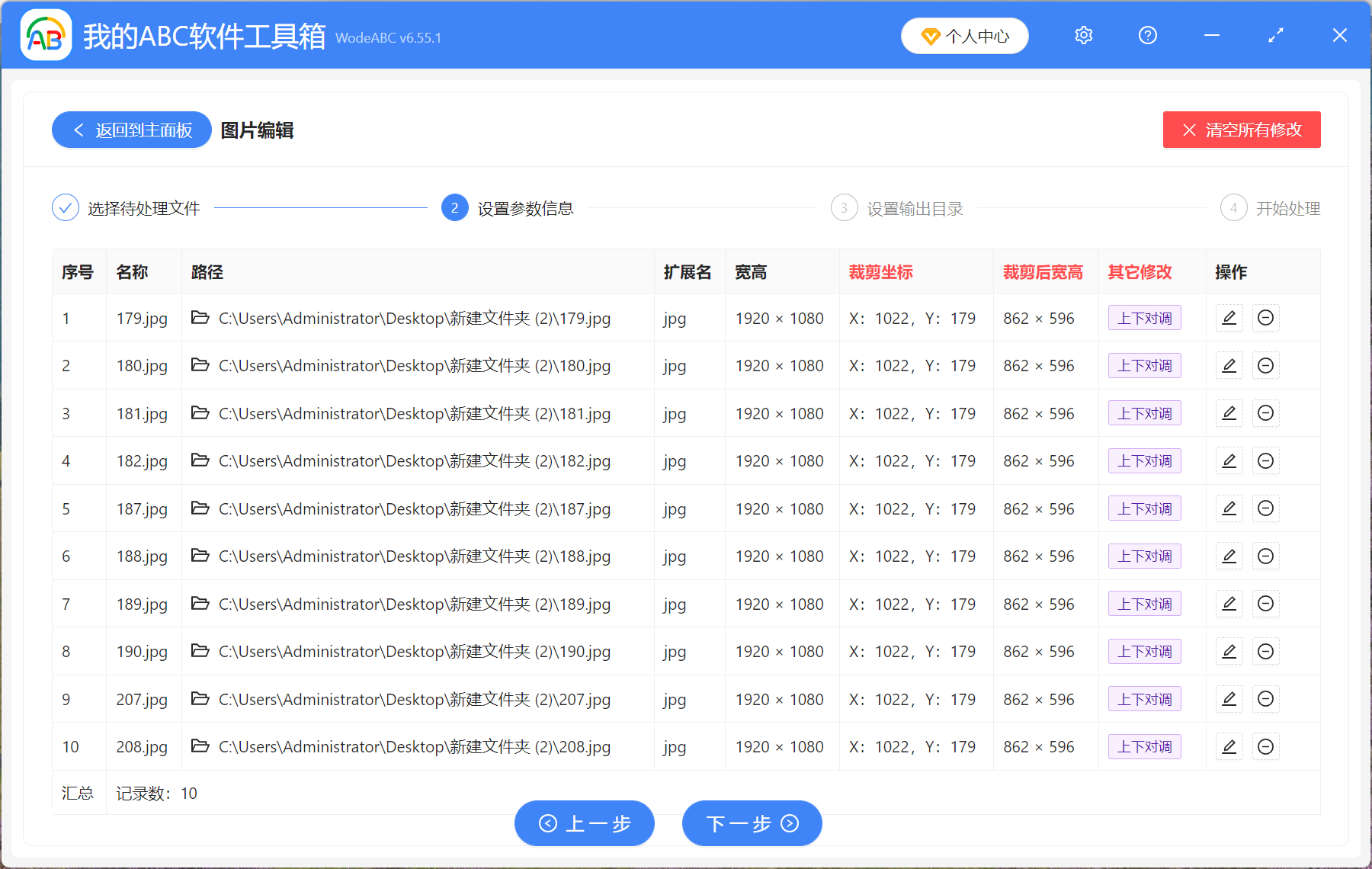Viewport: 1372px width, 869px height.
Task: Click the crop coordinates column header
Action: [x=880, y=272]
